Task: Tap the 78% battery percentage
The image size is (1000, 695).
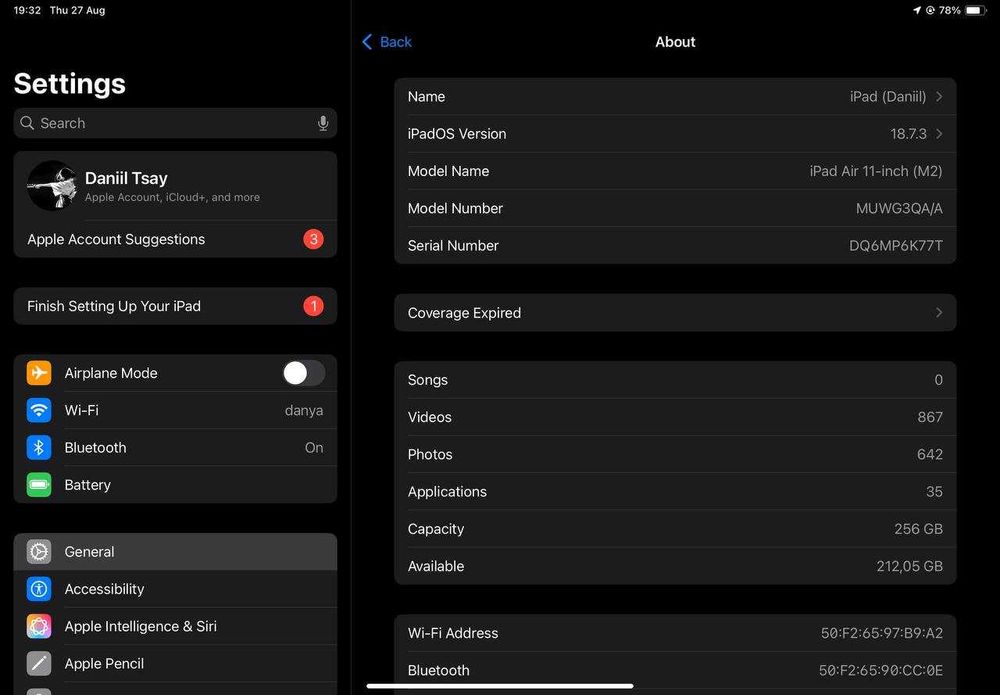Action: pyautogui.click(x=950, y=10)
